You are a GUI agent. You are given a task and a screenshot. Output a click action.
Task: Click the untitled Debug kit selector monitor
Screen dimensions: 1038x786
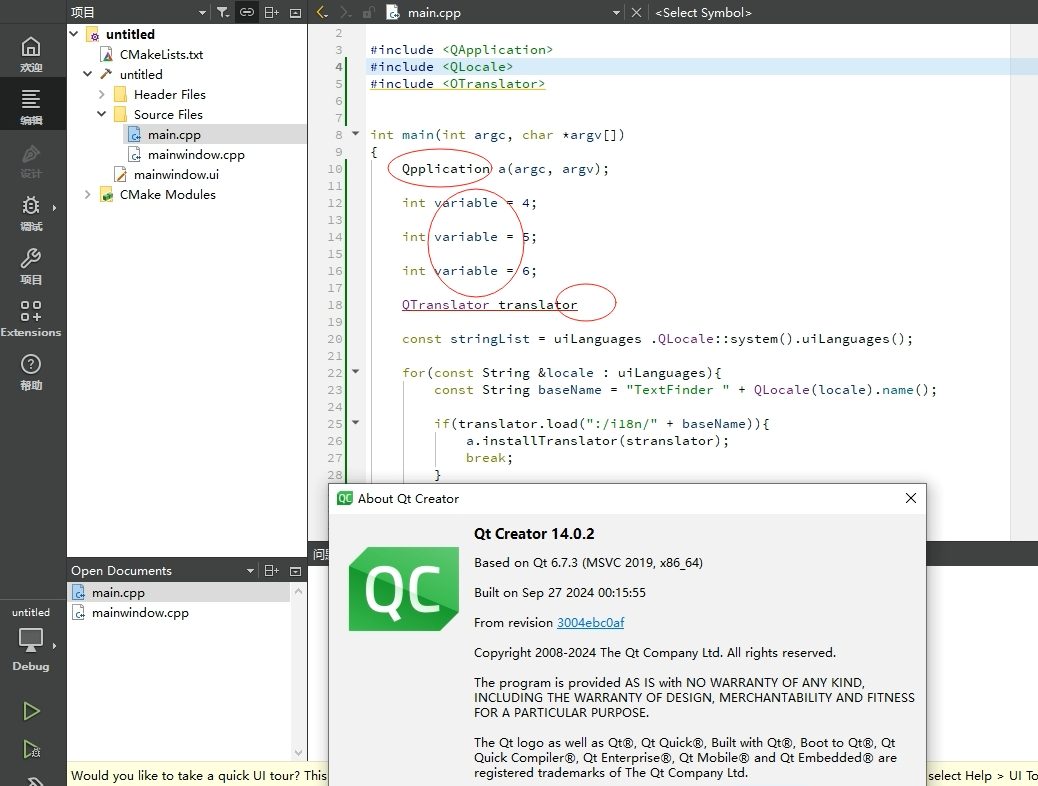coord(31,640)
